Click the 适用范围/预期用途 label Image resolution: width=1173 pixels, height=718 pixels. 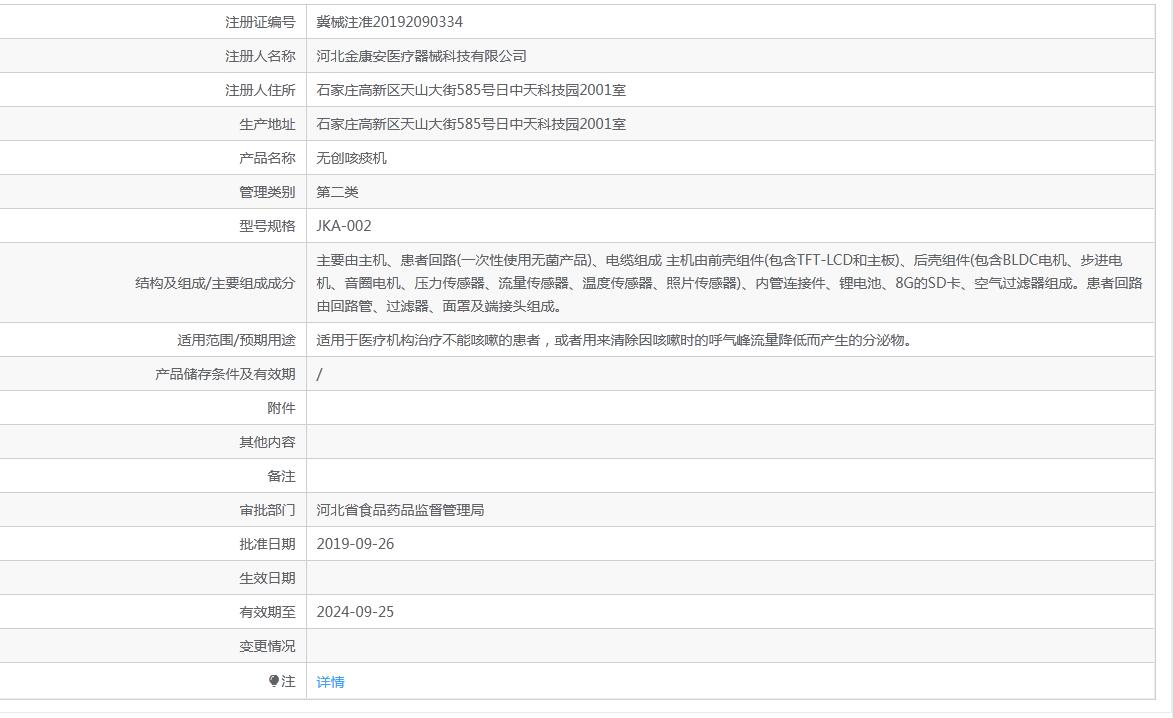click(236, 340)
